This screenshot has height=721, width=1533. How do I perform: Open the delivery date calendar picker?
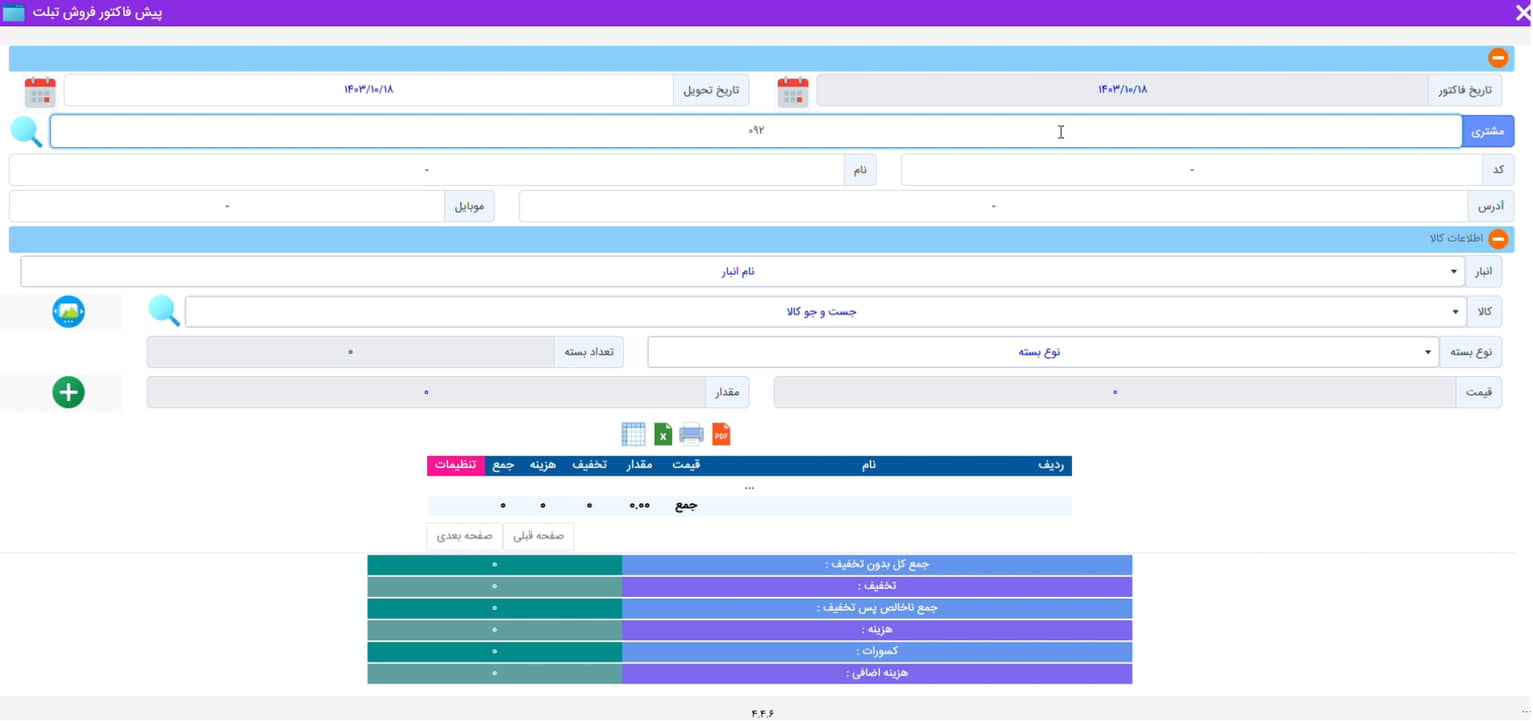[40, 91]
